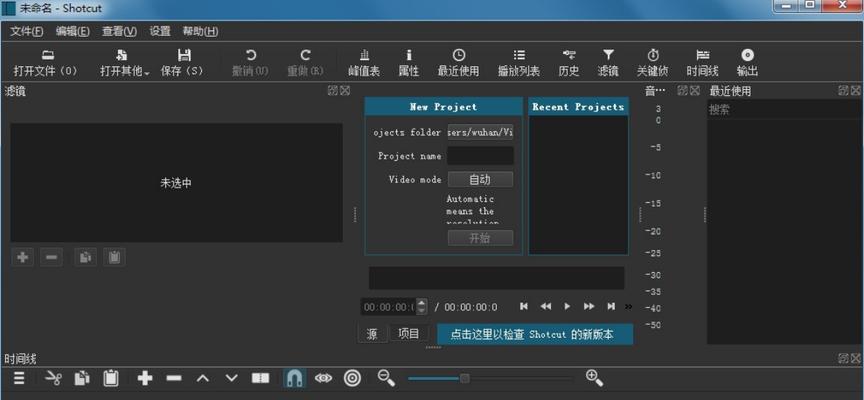Close the 最近使用 panel
The width and height of the screenshot is (864, 400).
pos(855,90)
